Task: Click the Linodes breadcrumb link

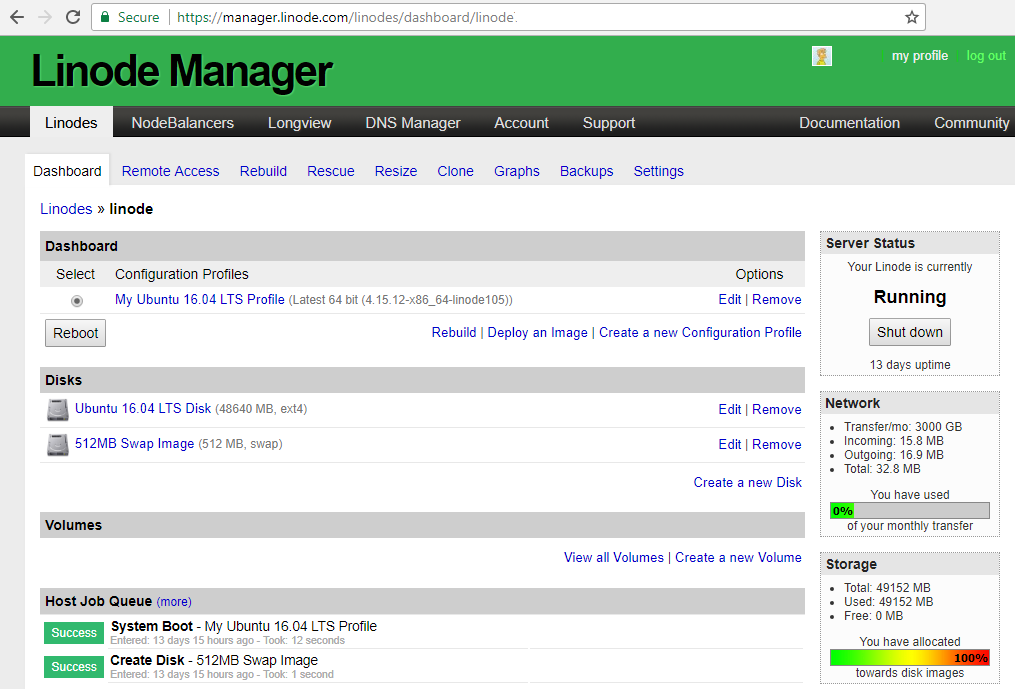Action: point(66,209)
